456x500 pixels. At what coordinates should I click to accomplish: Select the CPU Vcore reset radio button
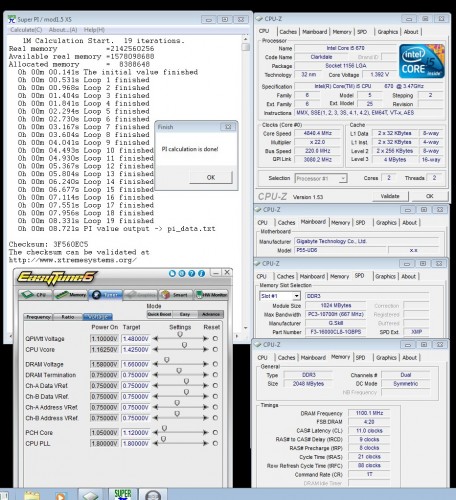click(215, 349)
